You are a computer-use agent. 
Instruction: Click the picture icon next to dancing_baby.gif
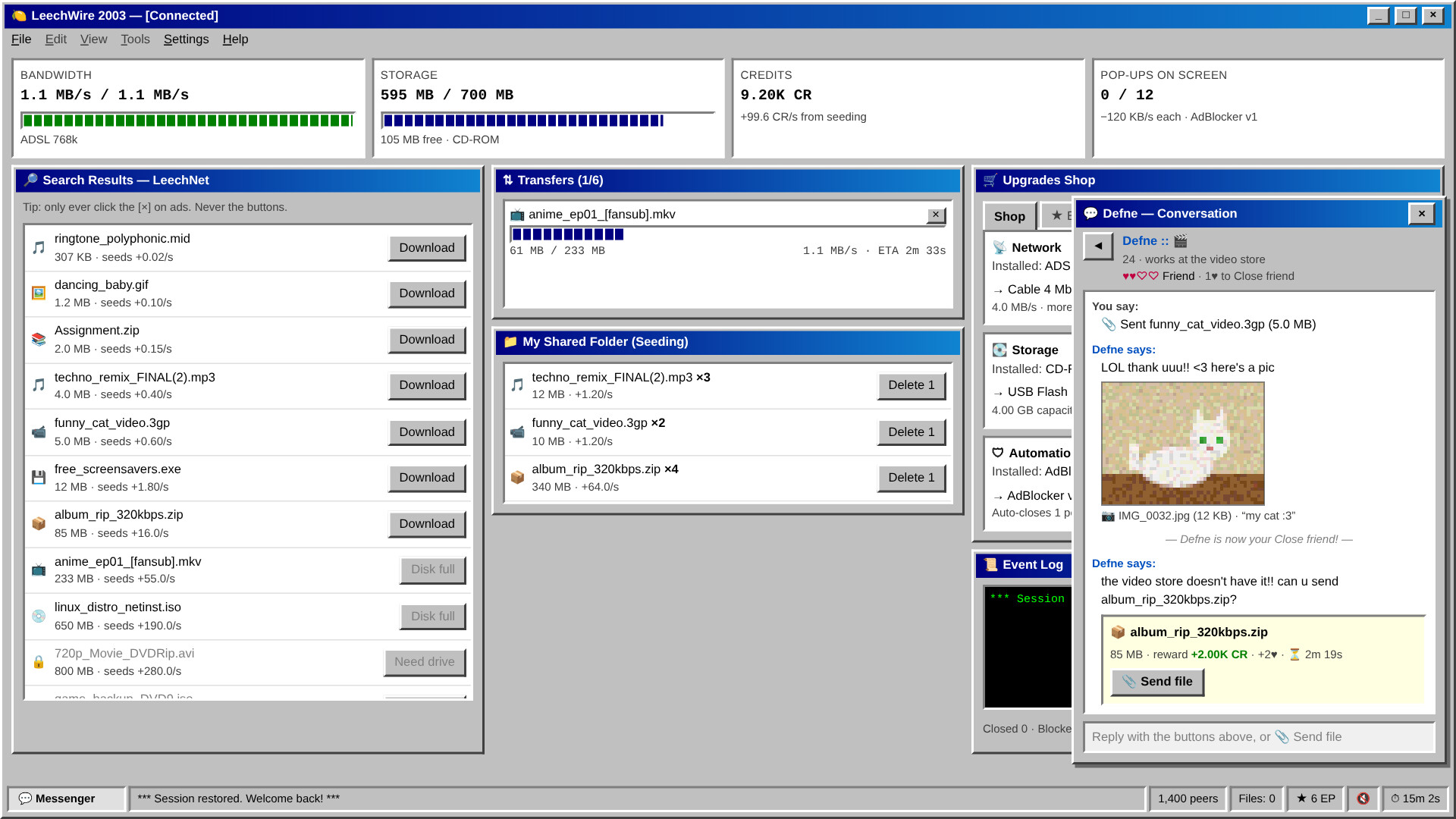click(x=39, y=293)
